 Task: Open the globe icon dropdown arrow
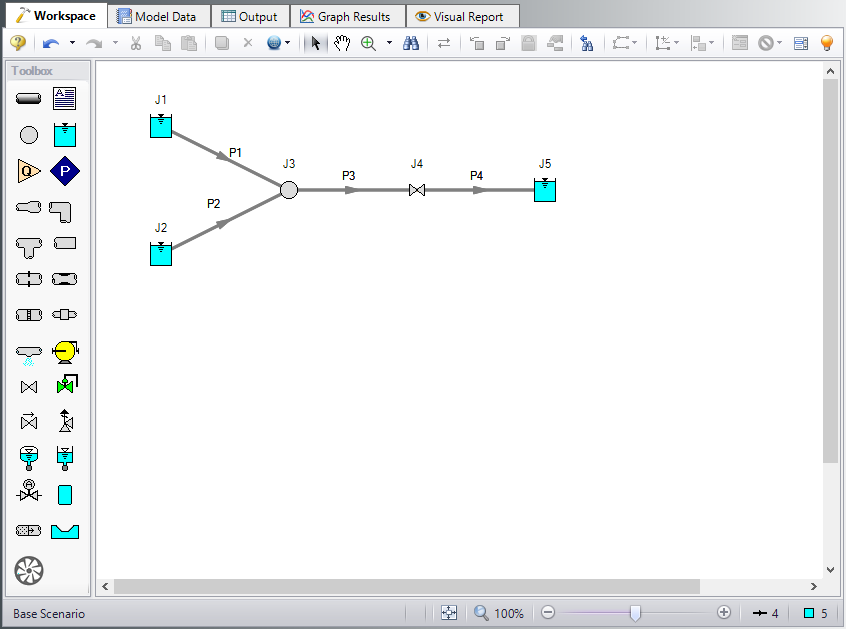pyautogui.click(x=288, y=43)
